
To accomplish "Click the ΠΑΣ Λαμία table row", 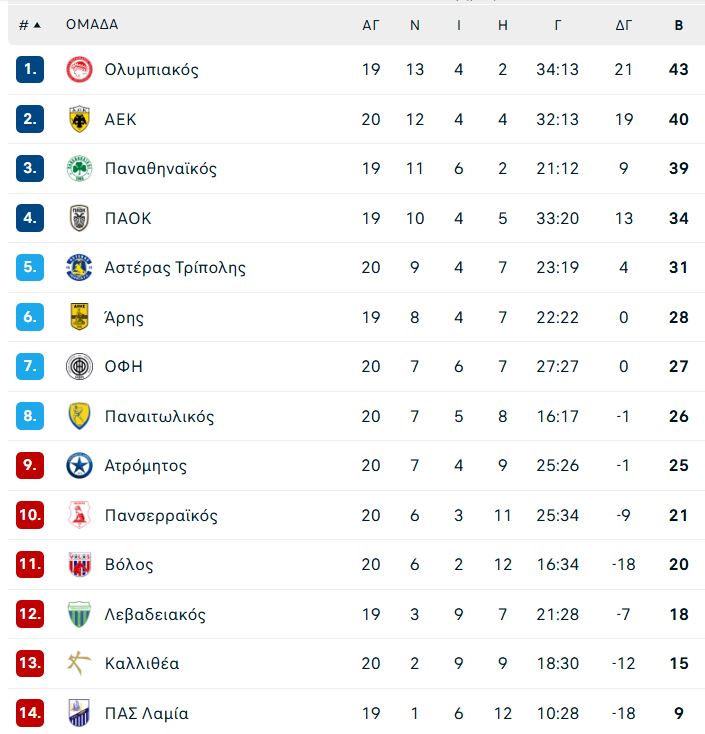I will coord(356,712).
